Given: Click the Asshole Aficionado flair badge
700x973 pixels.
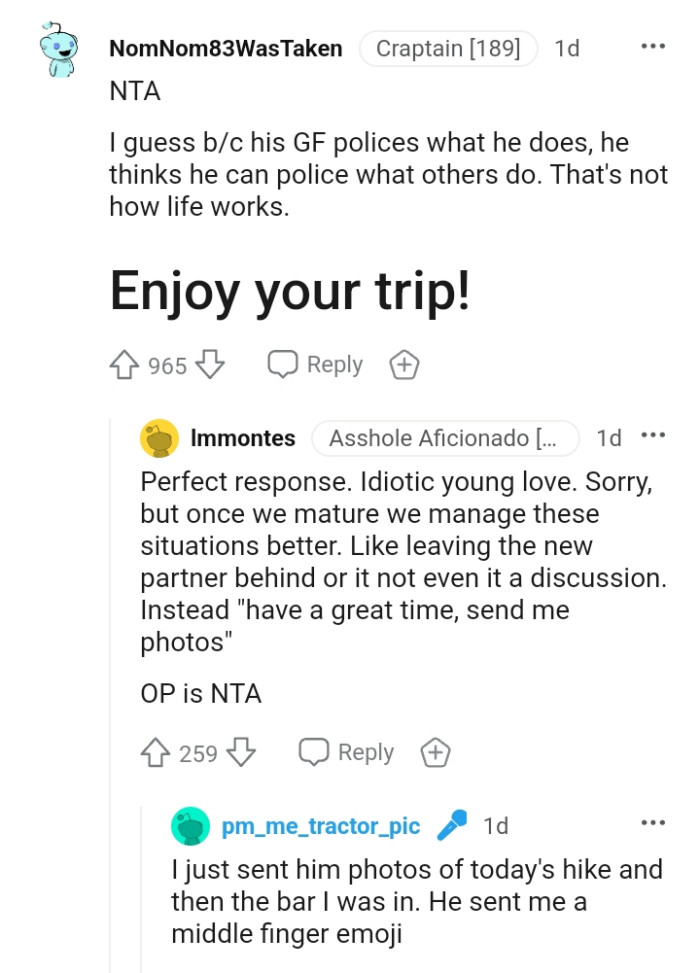Looking at the screenshot, I should (448, 437).
